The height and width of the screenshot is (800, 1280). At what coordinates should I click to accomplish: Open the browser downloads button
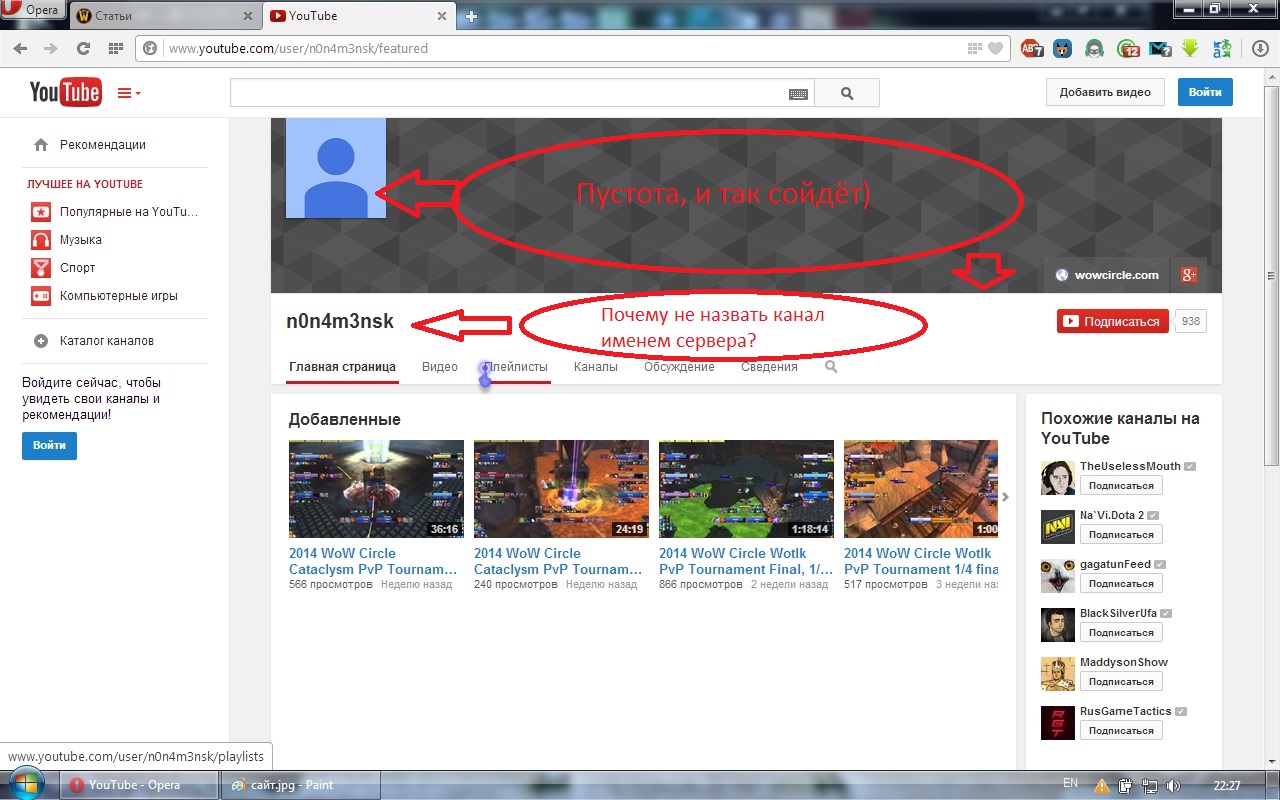pos(1261,48)
